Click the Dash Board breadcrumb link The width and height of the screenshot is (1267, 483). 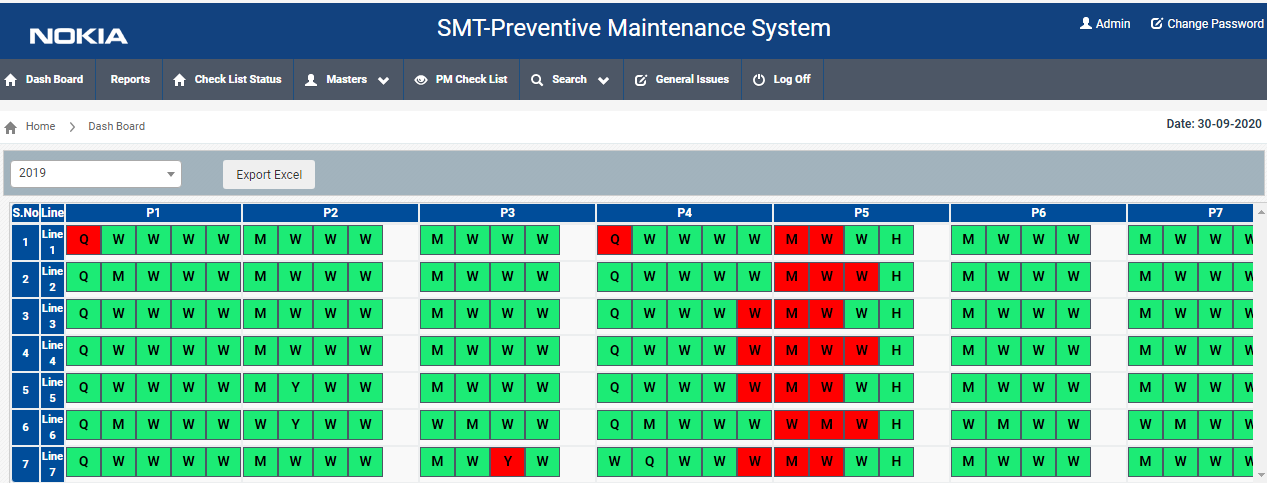(117, 126)
